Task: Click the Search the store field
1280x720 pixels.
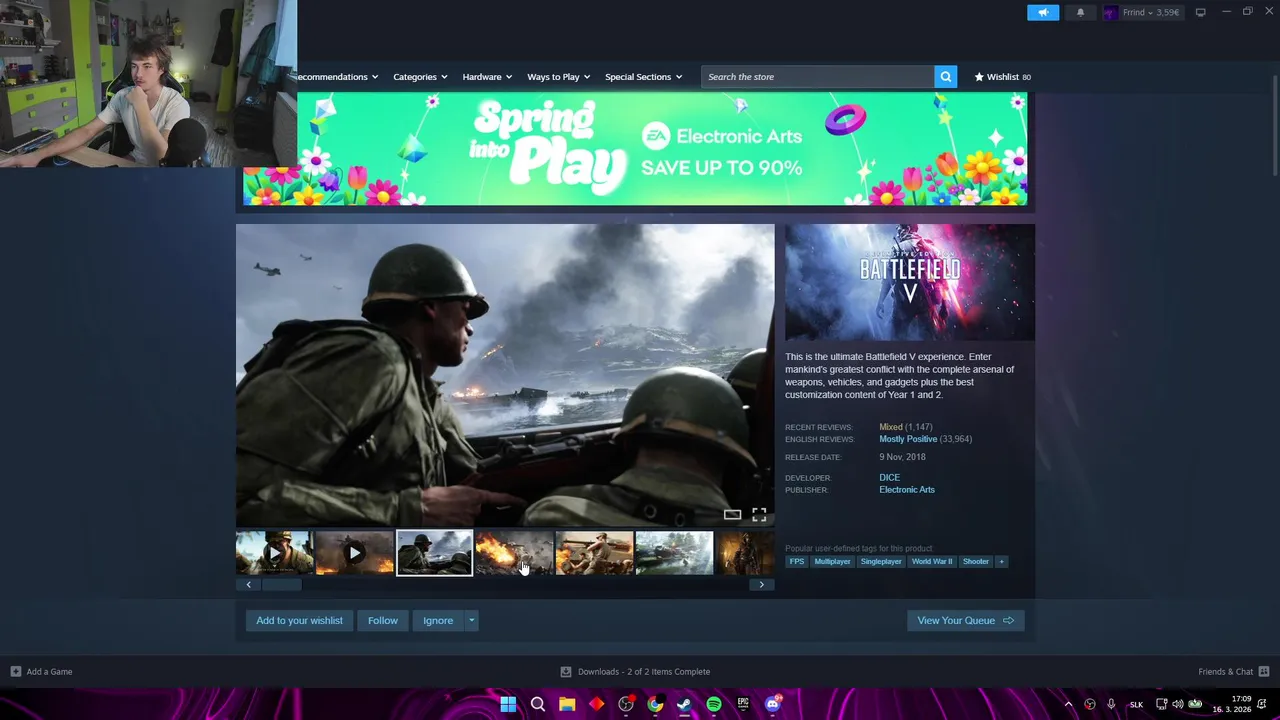Action: pos(818,77)
